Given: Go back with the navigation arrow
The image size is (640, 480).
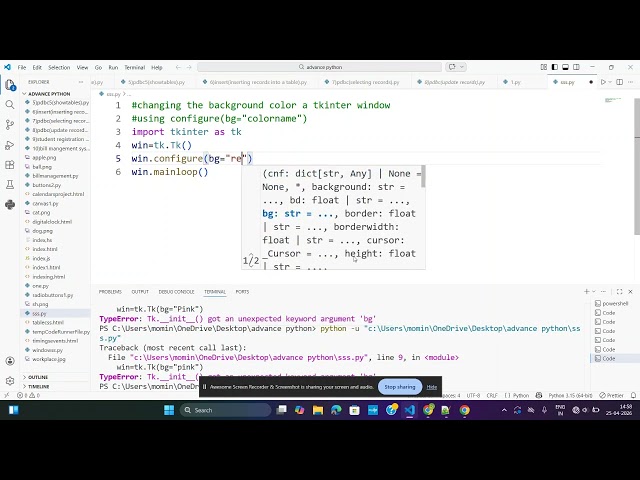Looking at the screenshot, I should point(178,67).
